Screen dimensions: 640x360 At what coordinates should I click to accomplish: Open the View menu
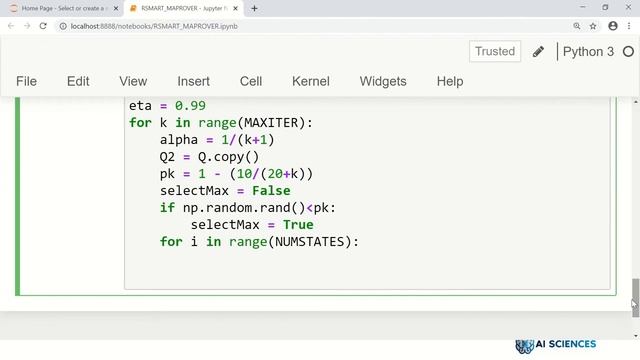pos(133,81)
